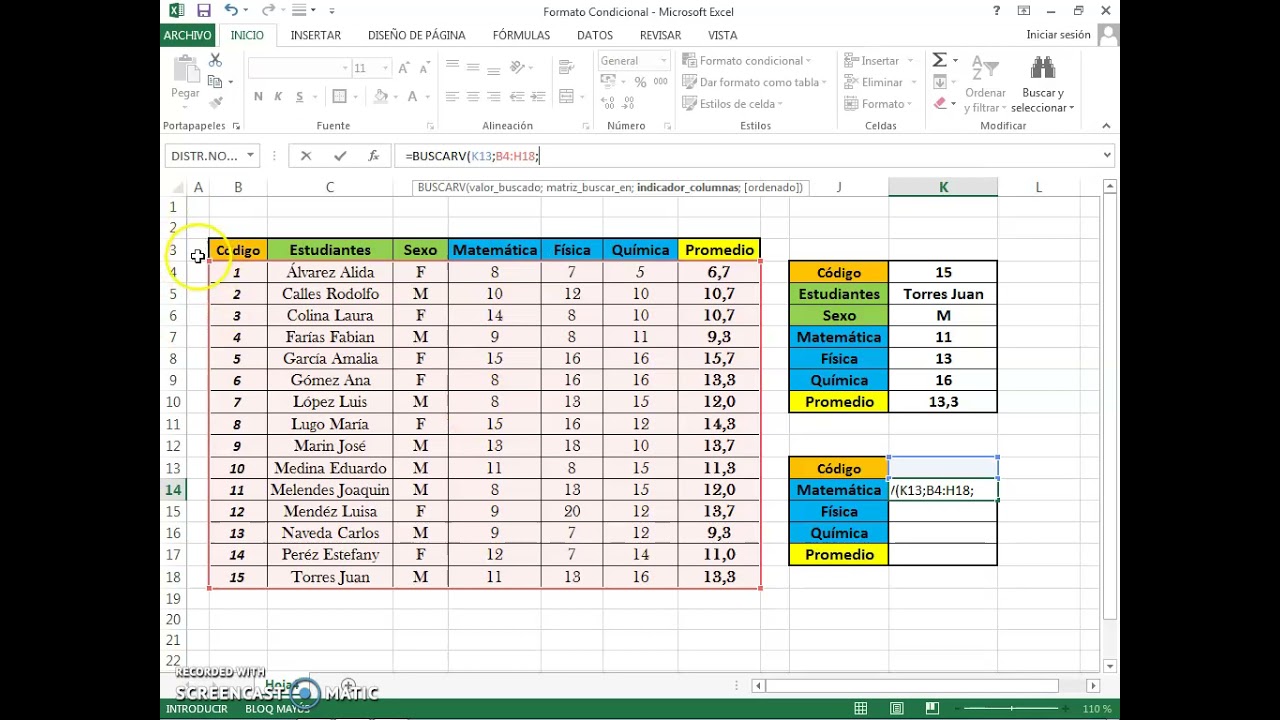
Task: Open Excel help question mark
Action: (996, 11)
